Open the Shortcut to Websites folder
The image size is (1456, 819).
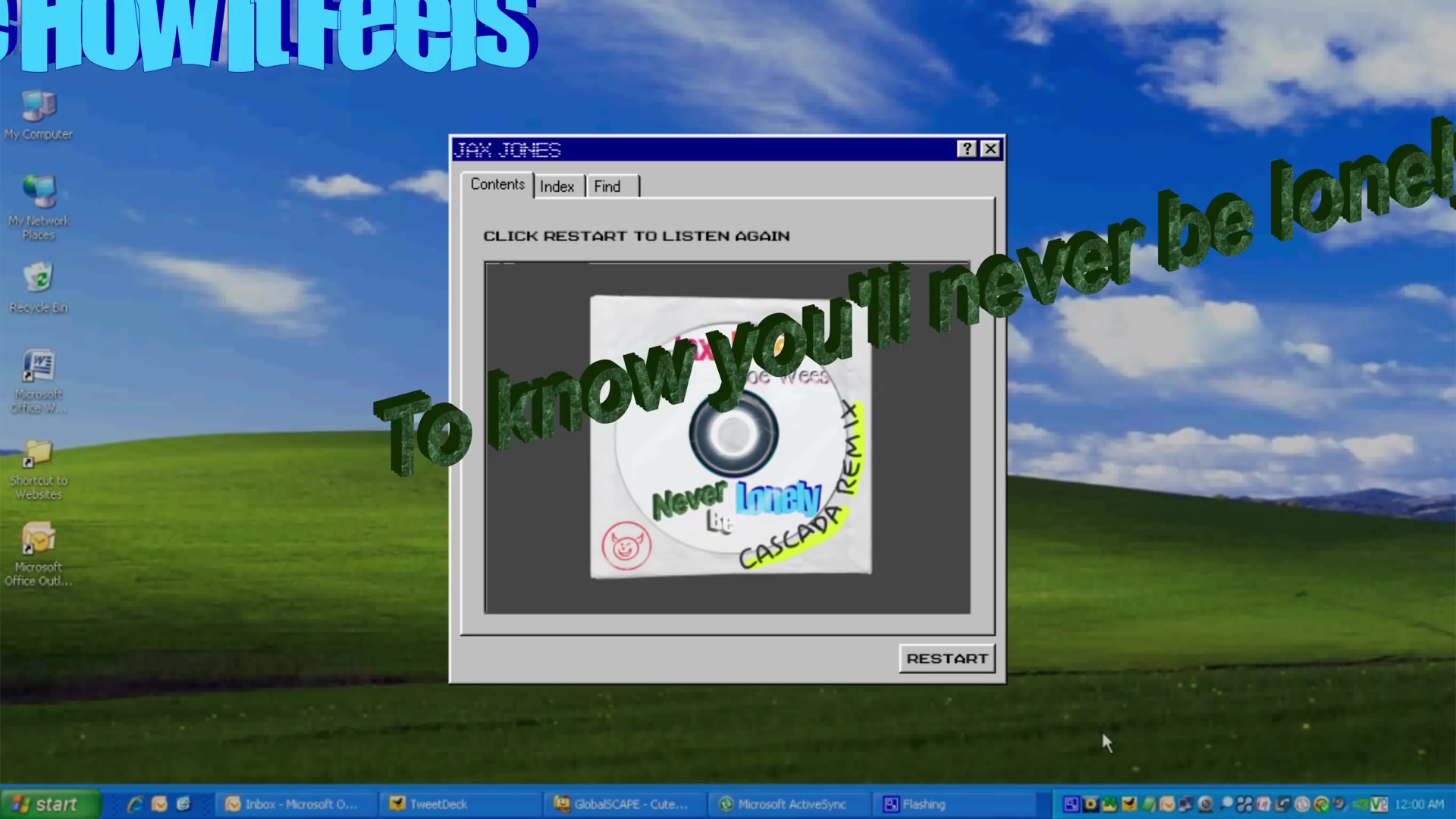pyautogui.click(x=39, y=469)
